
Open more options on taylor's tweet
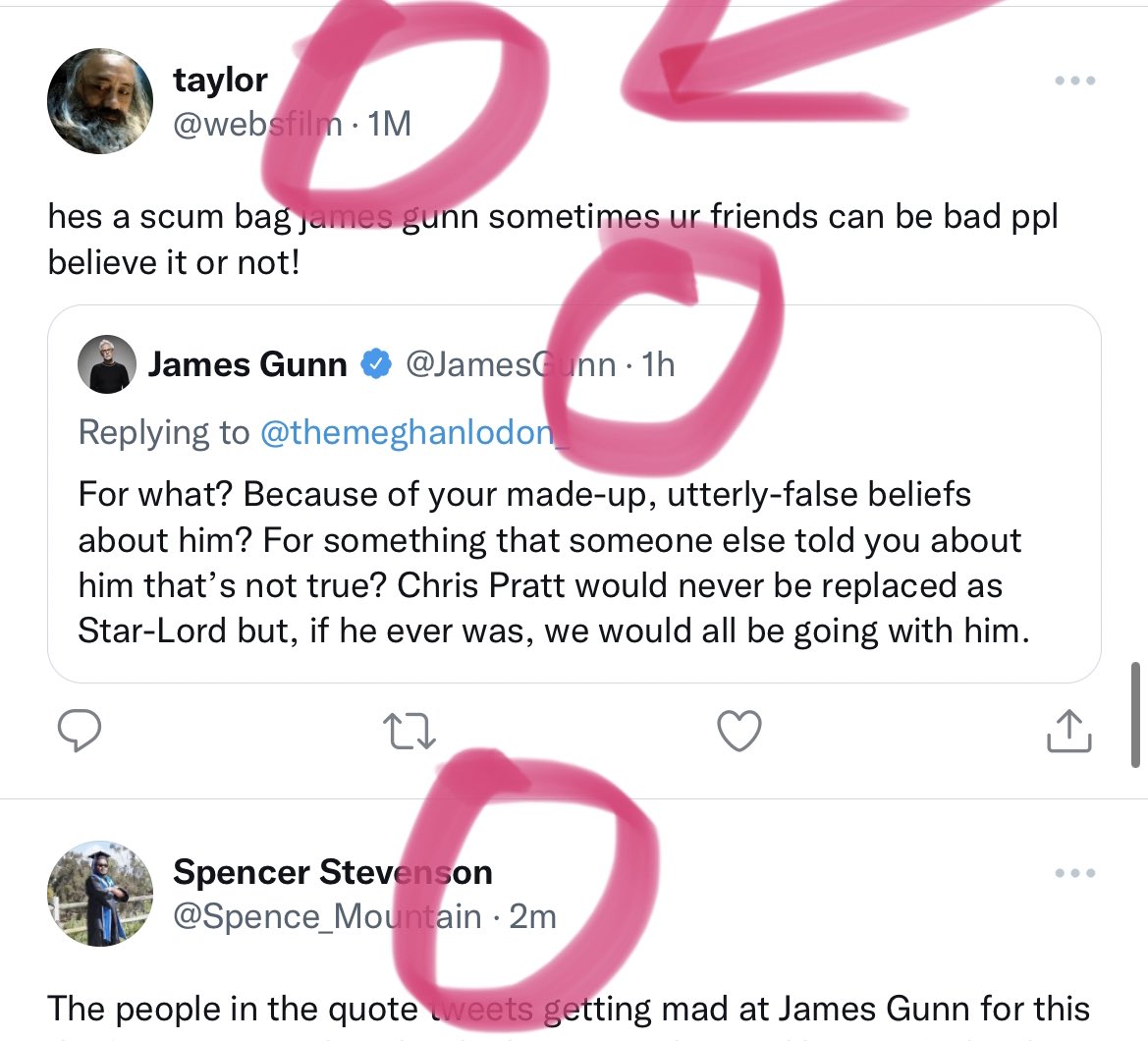click(1074, 82)
